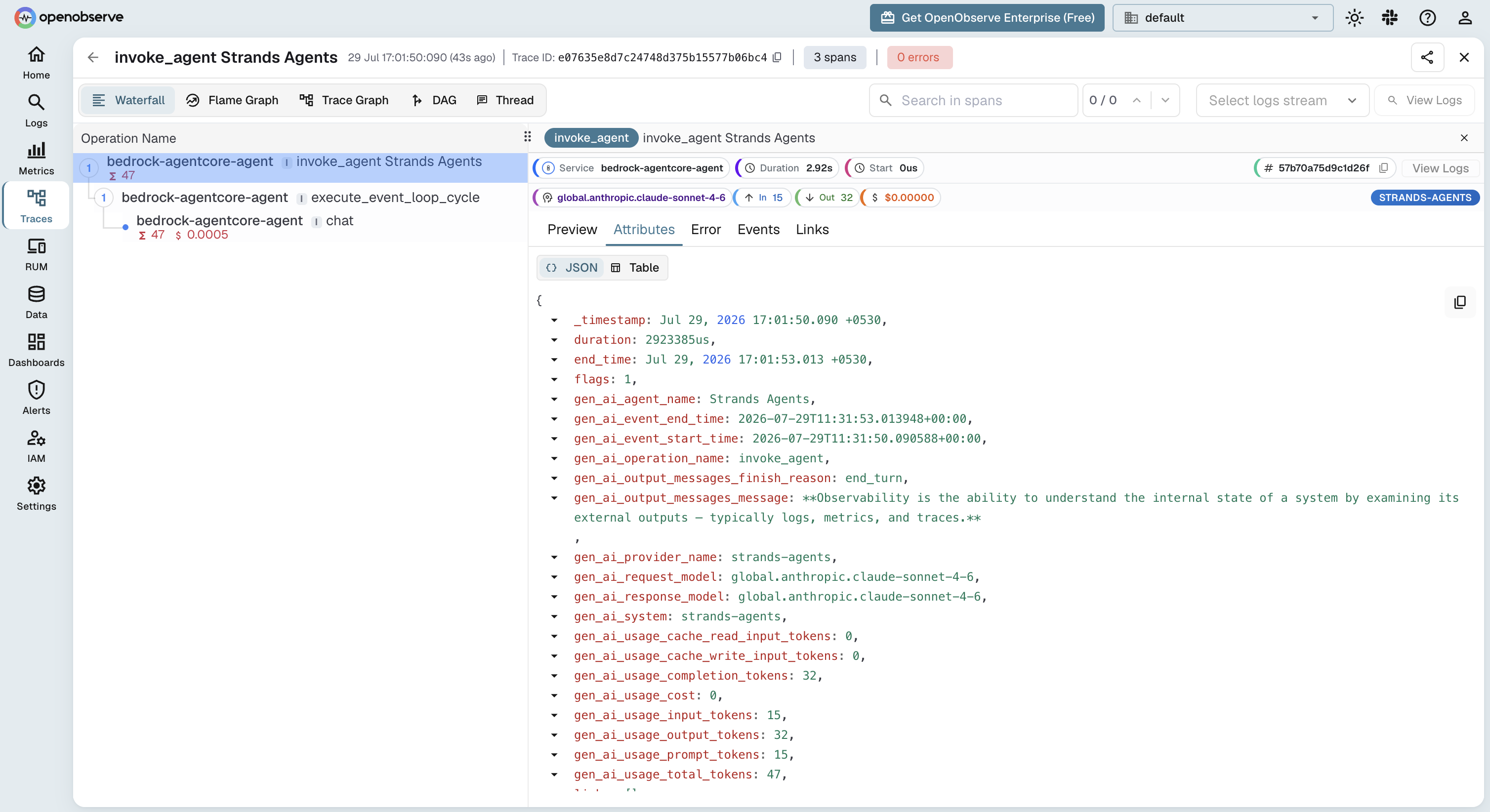The width and height of the screenshot is (1490, 812).
Task: Open the Error tab
Action: point(705,230)
